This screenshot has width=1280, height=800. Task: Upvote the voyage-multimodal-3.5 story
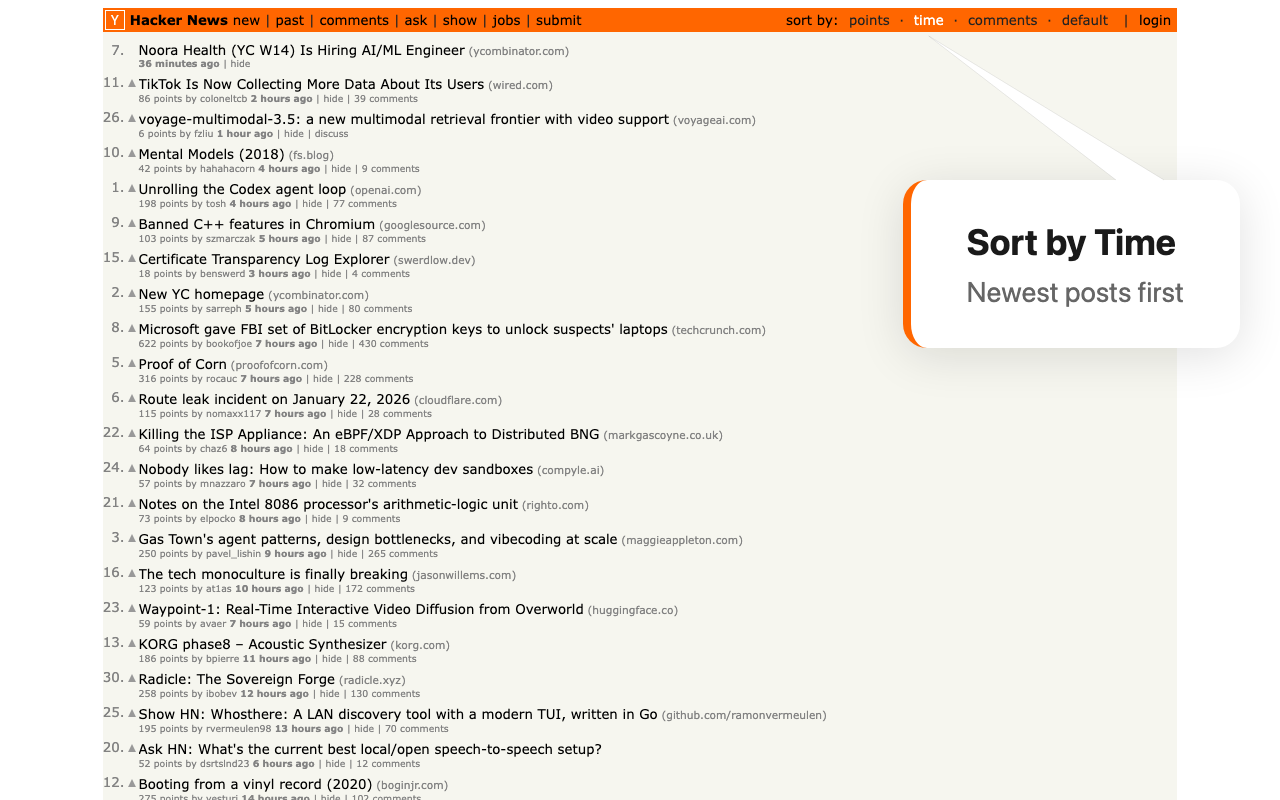(x=132, y=118)
